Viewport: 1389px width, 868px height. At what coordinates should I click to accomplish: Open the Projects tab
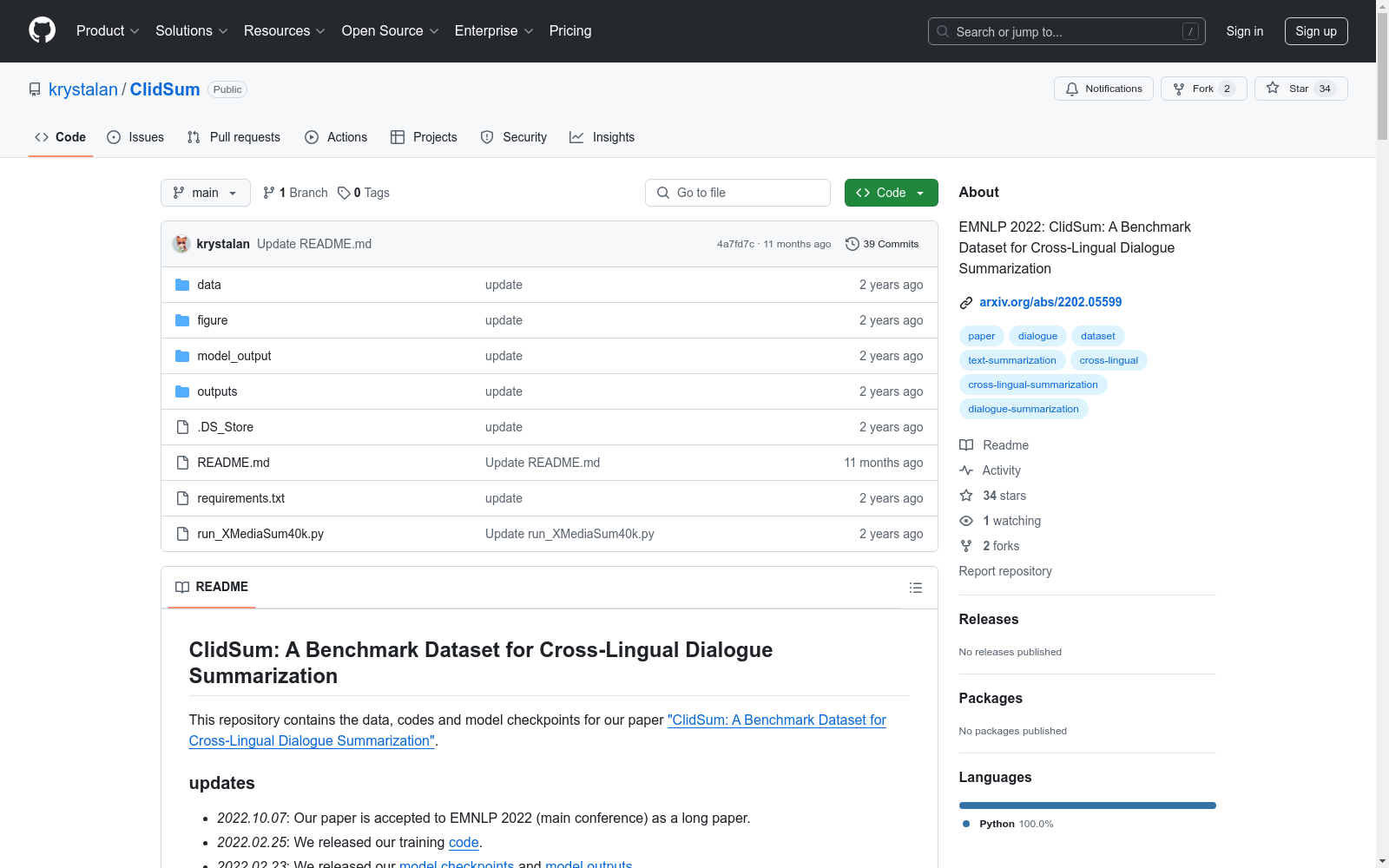tap(424, 137)
